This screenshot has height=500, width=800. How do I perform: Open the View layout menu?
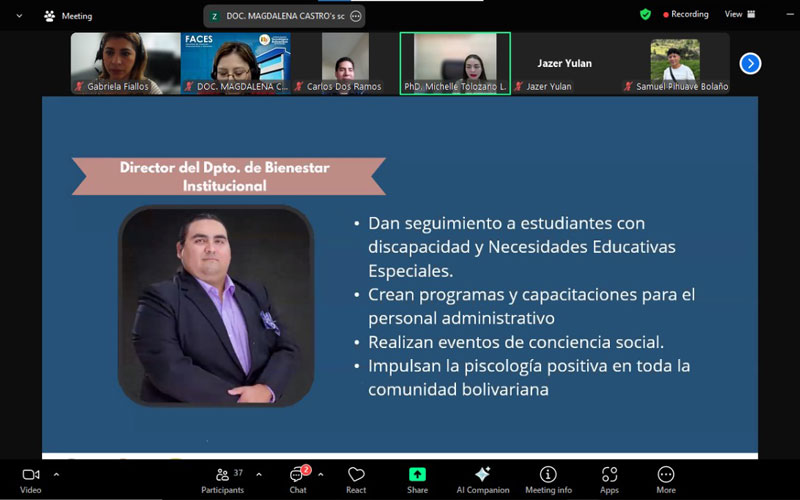[738, 15]
